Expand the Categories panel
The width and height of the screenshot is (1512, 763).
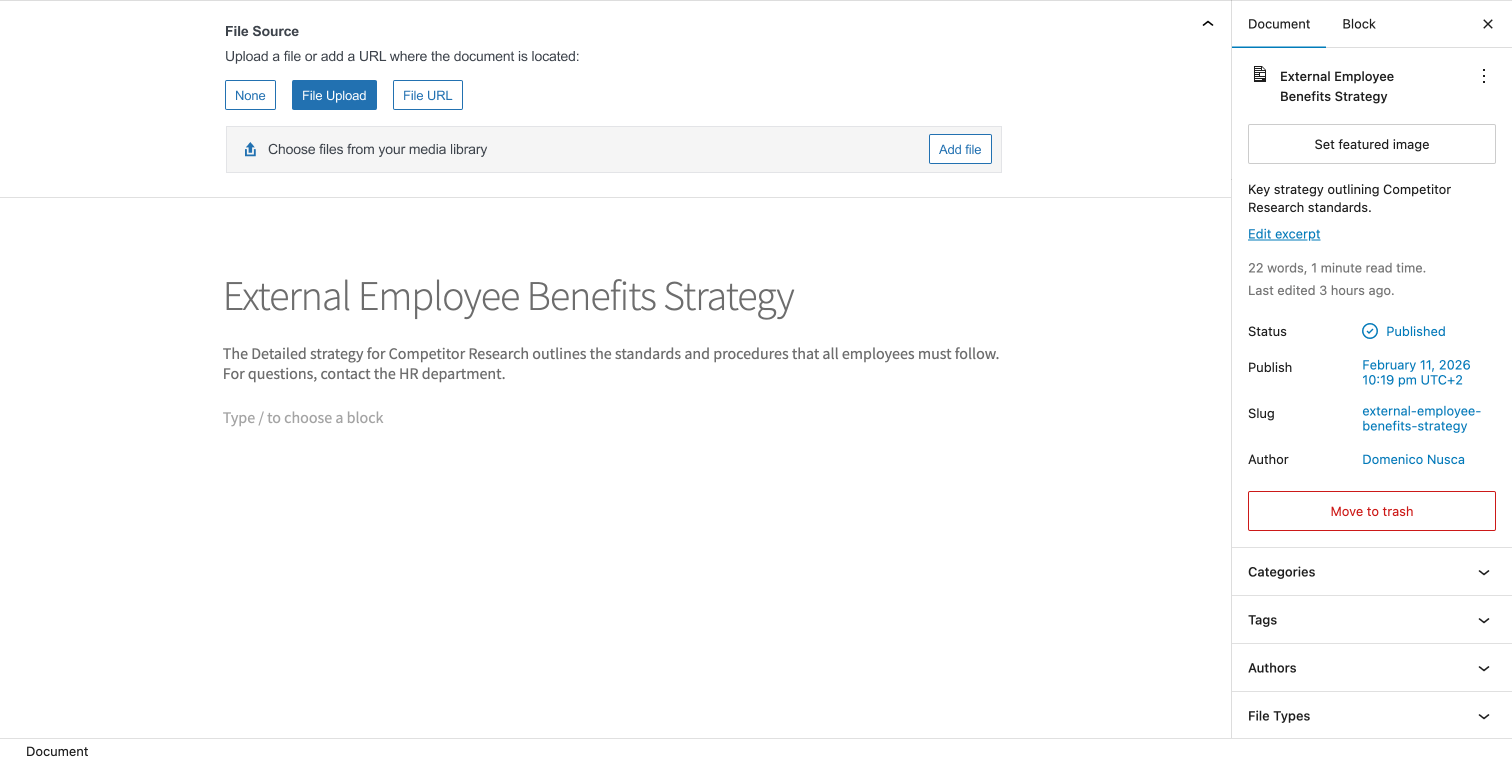pyautogui.click(x=1371, y=572)
